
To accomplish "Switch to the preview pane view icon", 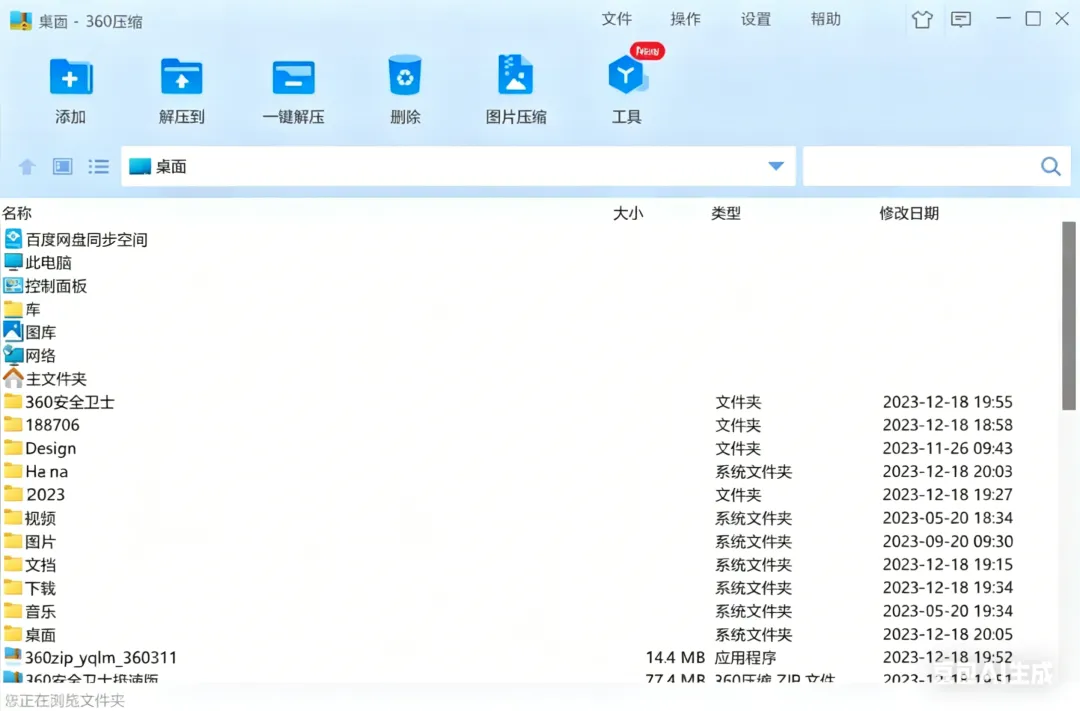I will pyautogui.click(x=63, y=167).
